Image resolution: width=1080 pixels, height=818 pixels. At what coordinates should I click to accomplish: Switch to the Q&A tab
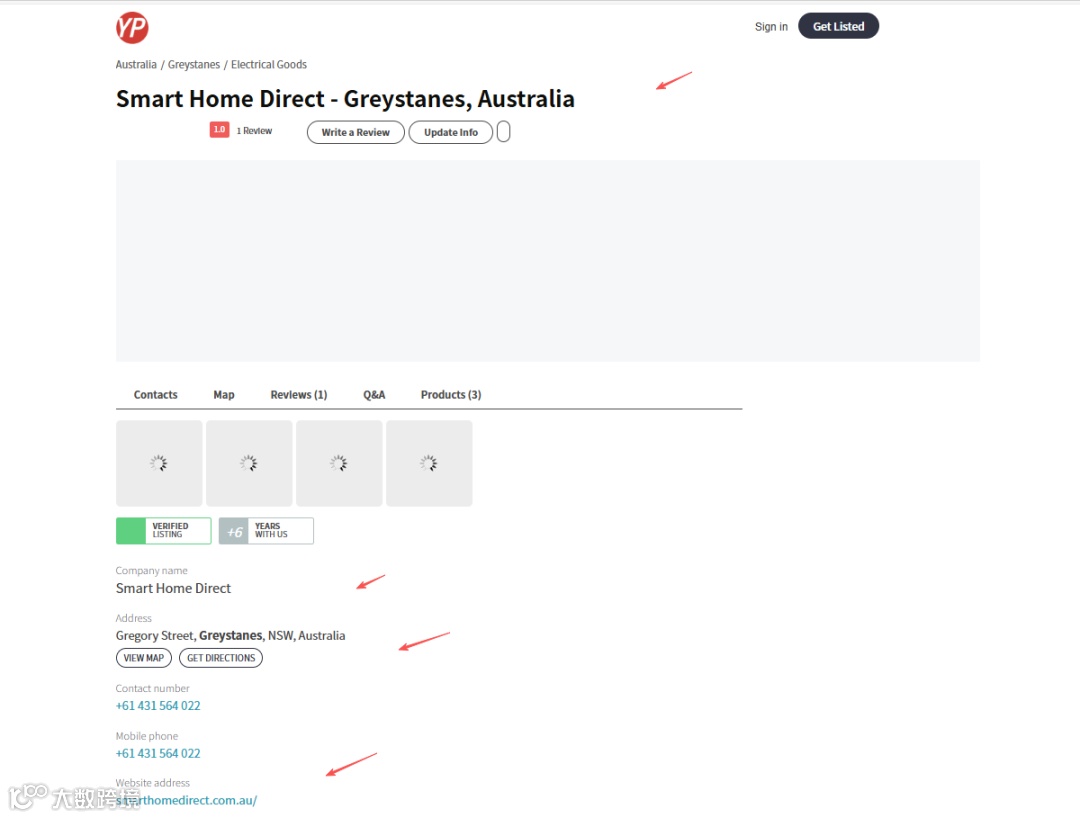[374, 395]
